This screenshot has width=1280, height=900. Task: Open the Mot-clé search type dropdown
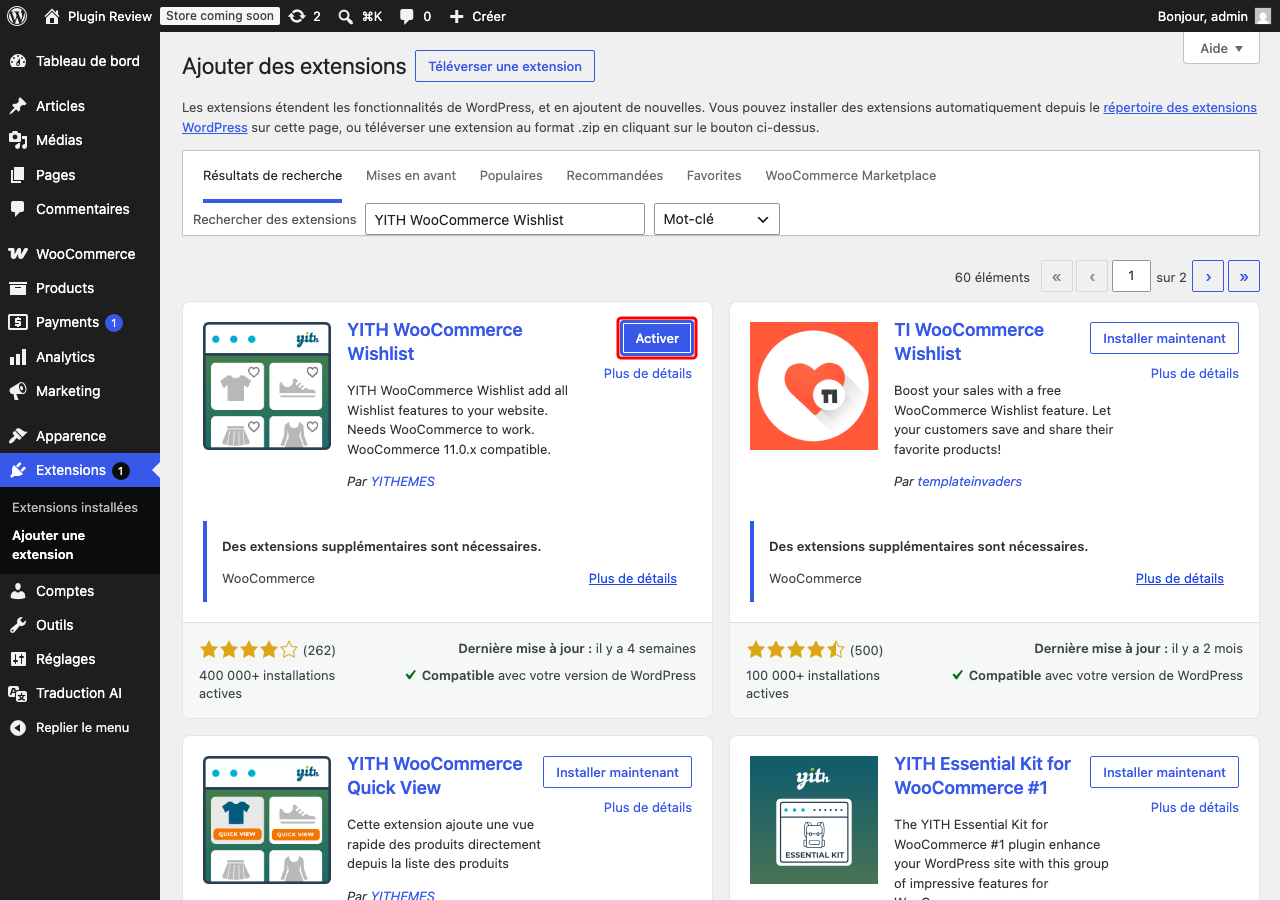click(715, 219)
